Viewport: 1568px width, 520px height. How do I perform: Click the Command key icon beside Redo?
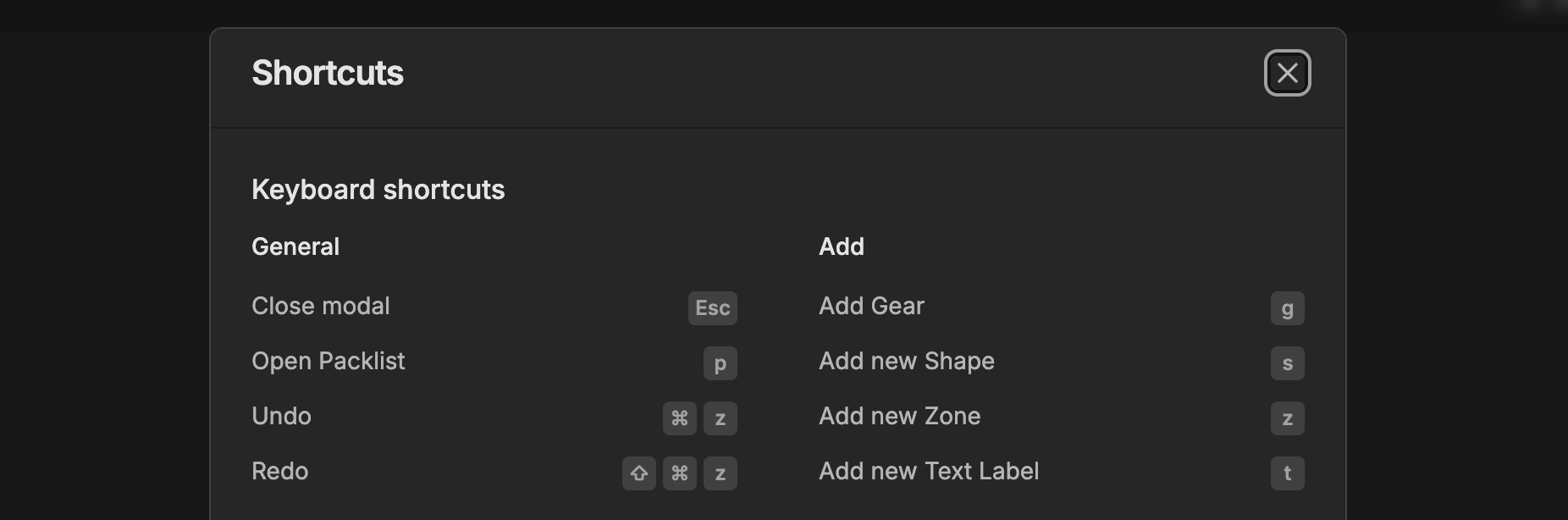click(678, 473)
